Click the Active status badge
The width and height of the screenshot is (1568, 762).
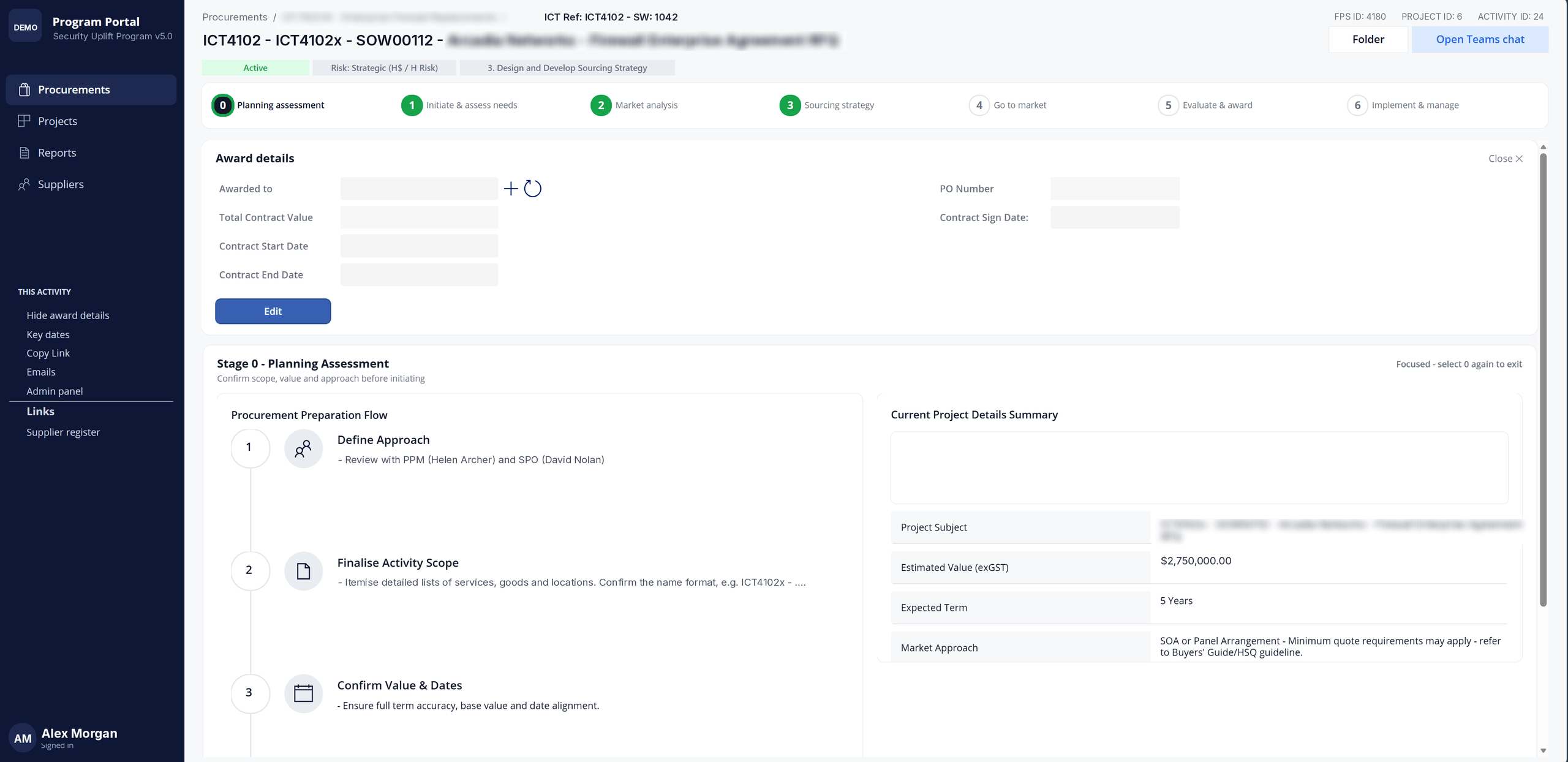coord(255,68)
